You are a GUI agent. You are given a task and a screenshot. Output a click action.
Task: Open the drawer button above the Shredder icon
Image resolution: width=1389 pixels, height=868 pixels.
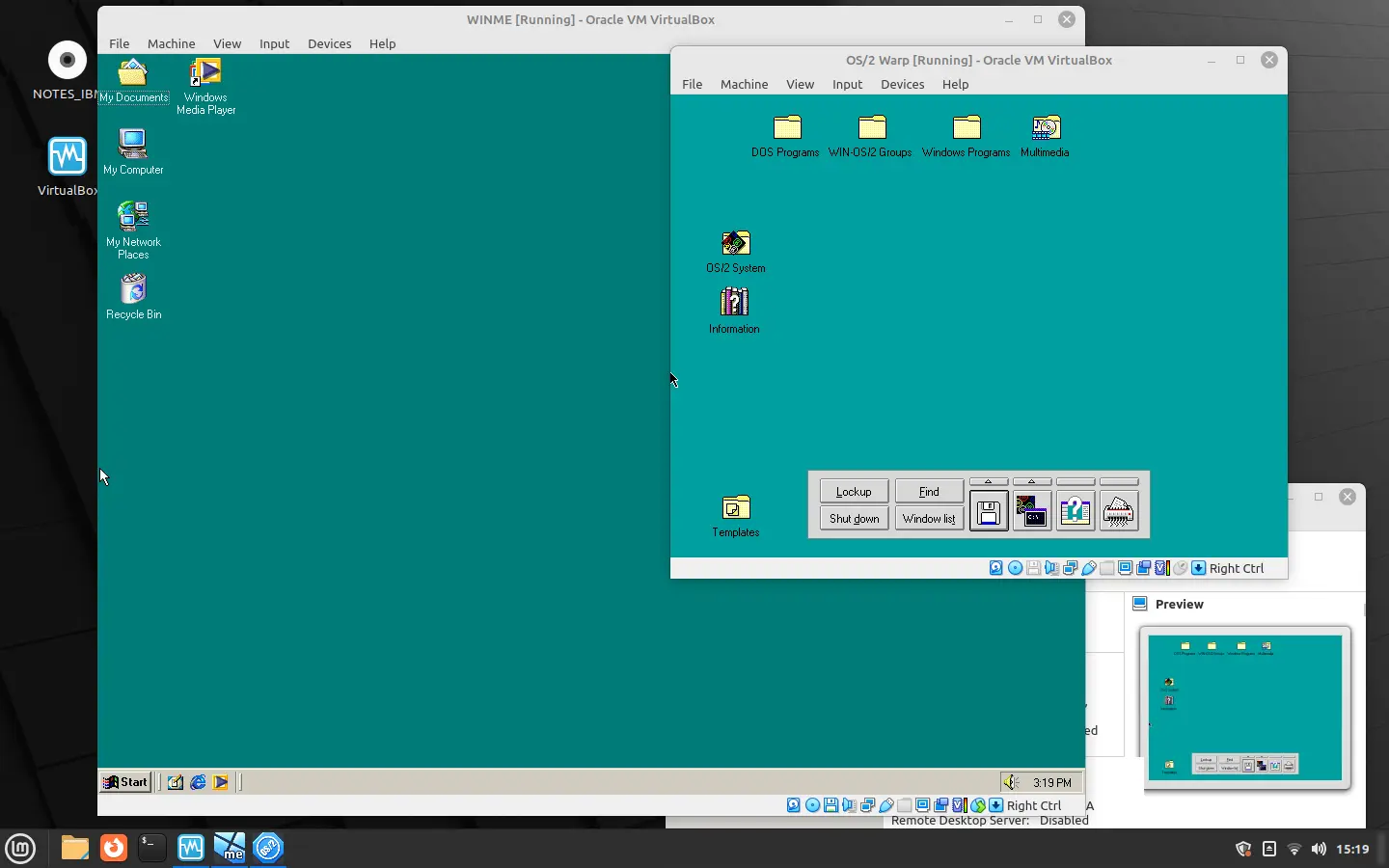pos(1119,481)
